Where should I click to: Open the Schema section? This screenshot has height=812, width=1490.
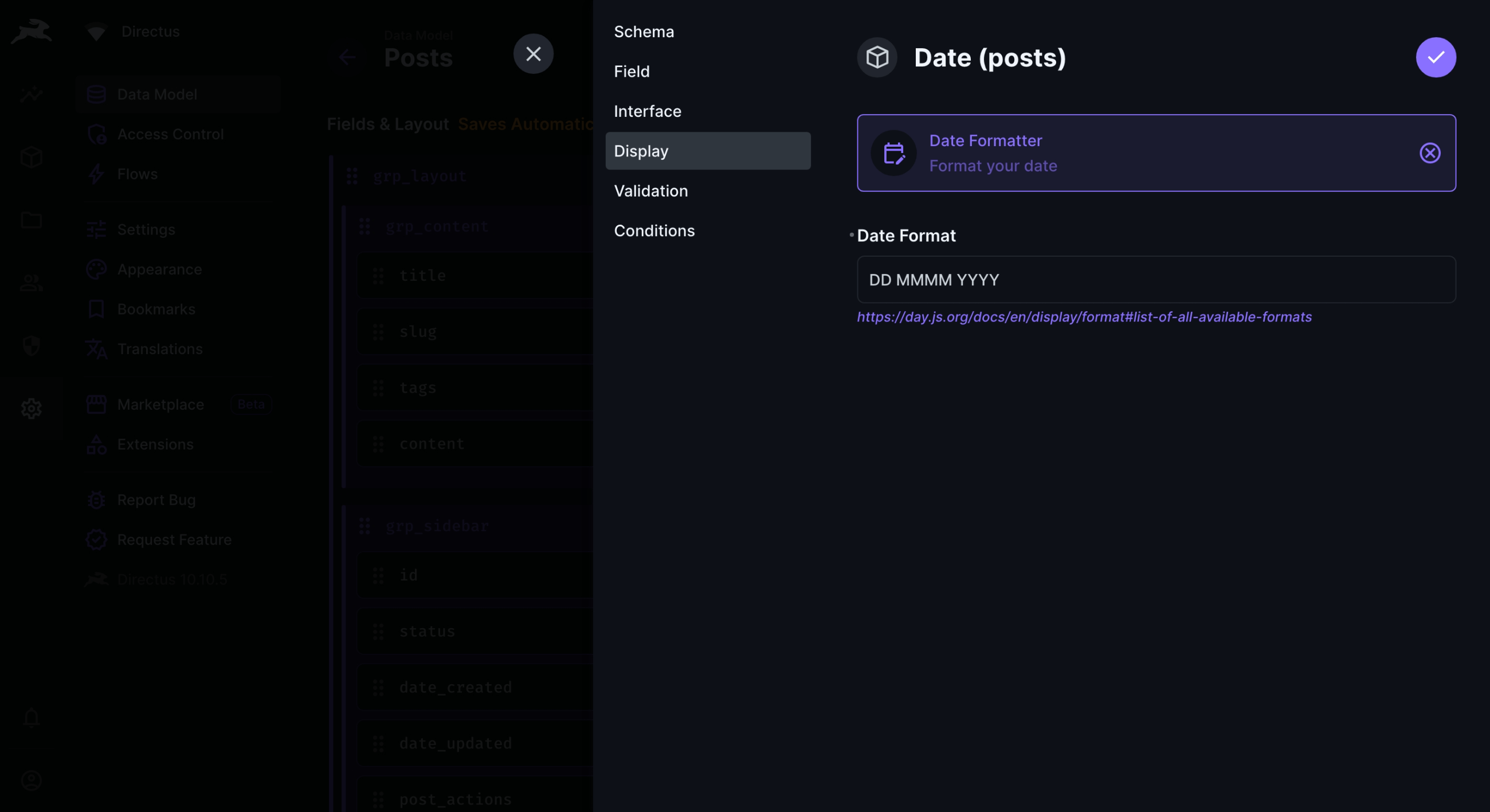tap(644, 32)
